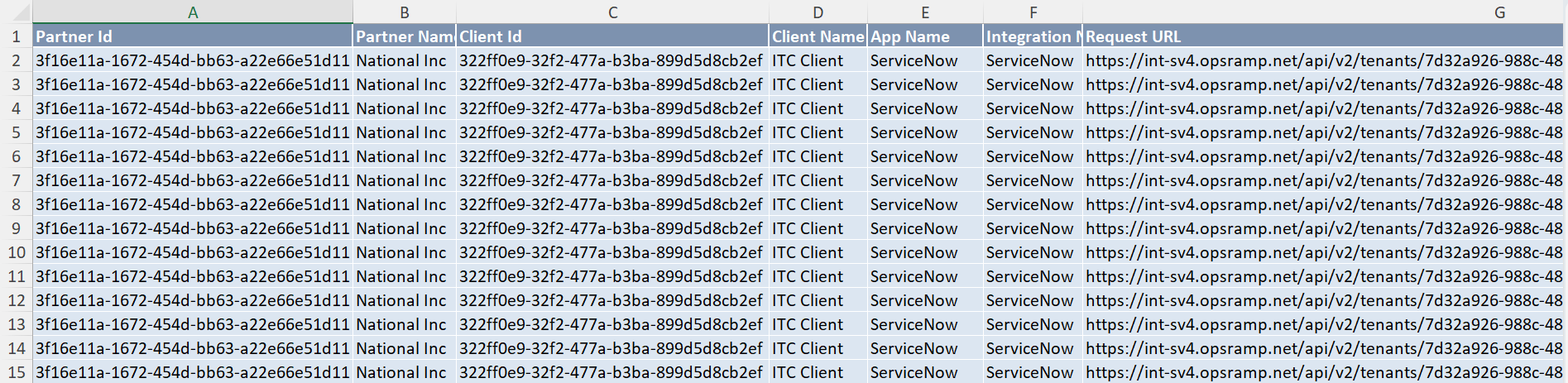Select Client Id cell in row 10
The height and width of the screenshot is (383, 1568).
click(x=612, y=252)
